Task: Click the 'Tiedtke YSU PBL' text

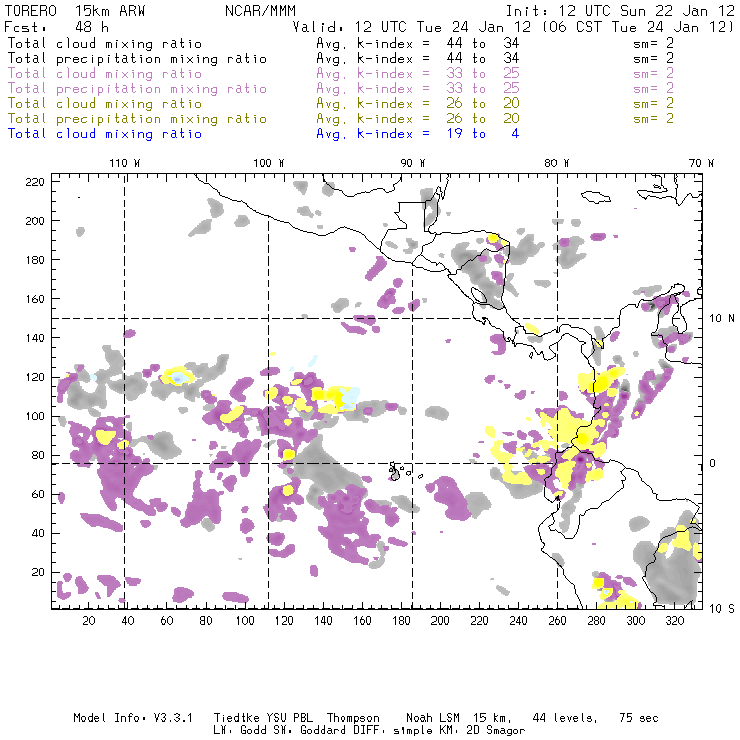Action: (263, 718)
